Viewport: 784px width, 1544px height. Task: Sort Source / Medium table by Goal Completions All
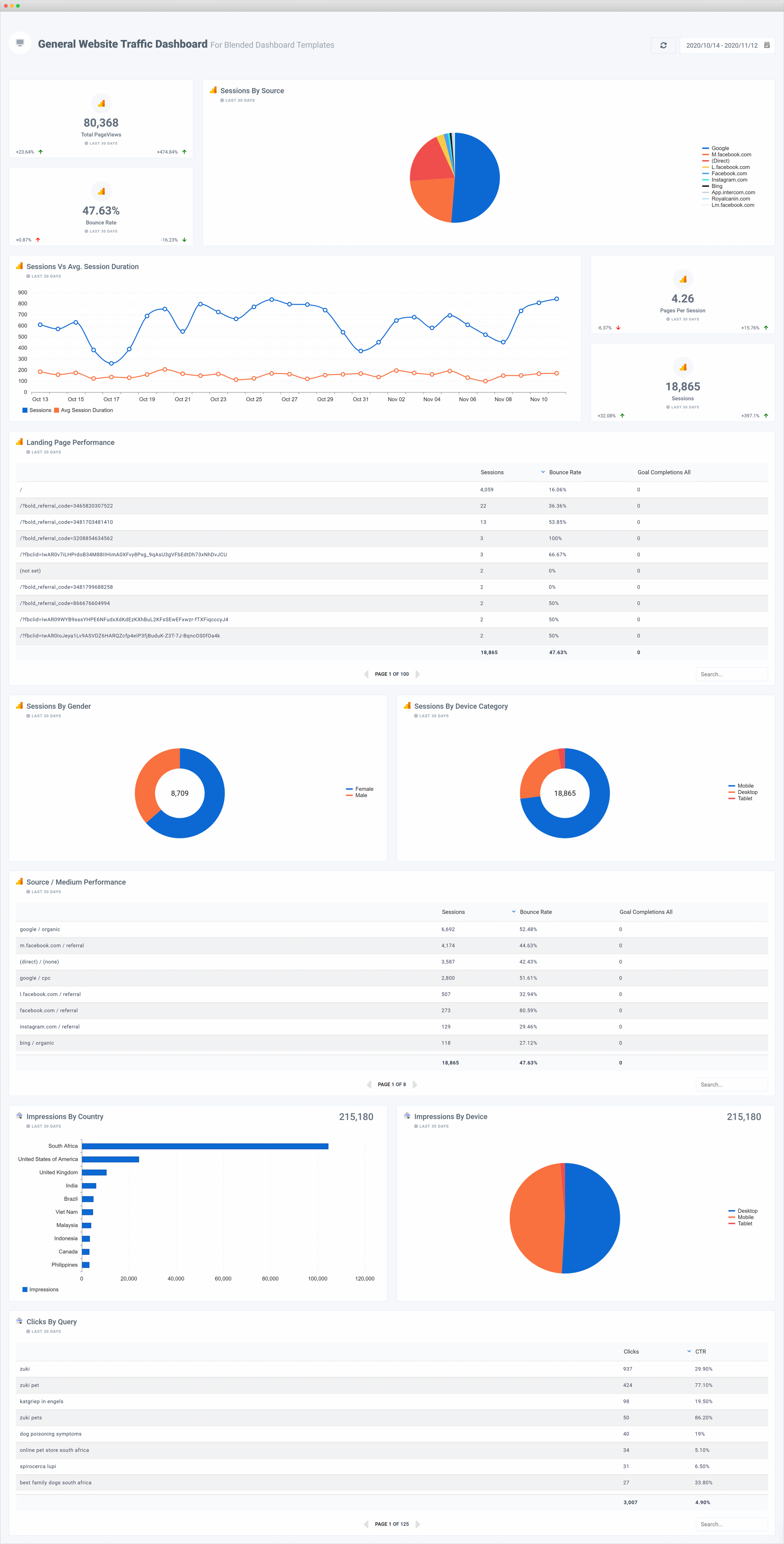click(646, 912)
